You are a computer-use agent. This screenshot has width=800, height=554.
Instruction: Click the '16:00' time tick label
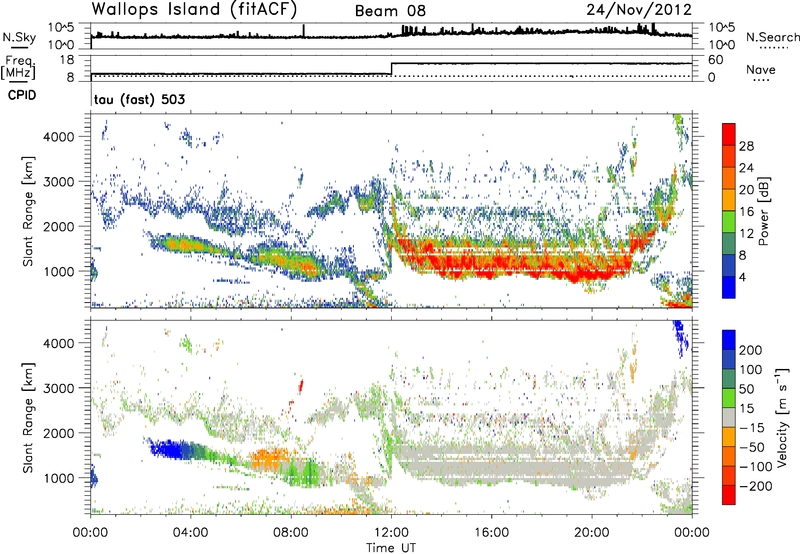[x=492, y=533]
